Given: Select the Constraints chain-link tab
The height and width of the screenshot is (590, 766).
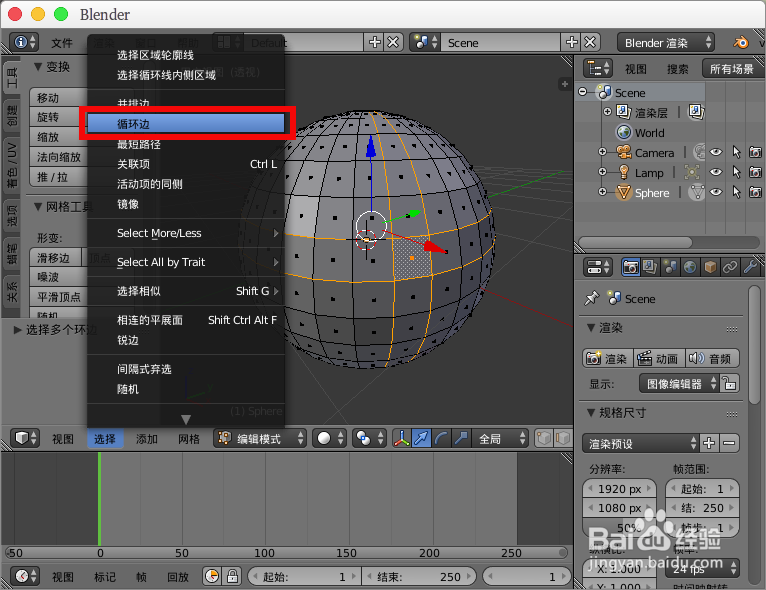Looking at the screenshot, I should [x=730, y=267].
